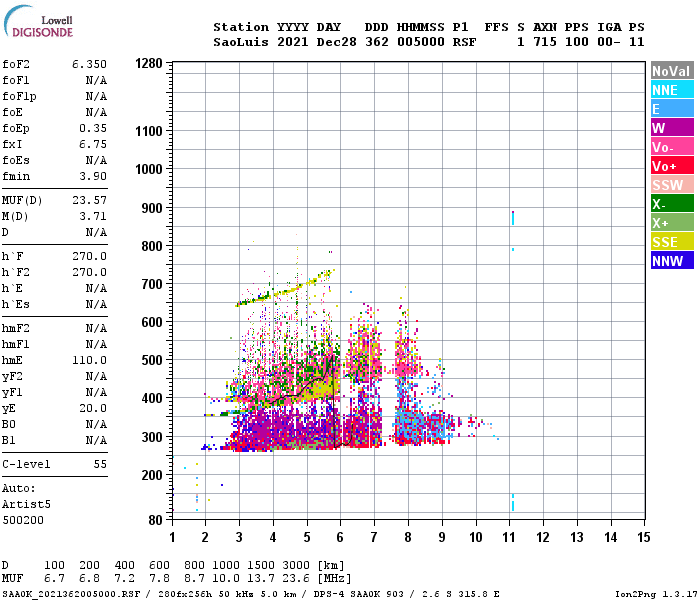Screen dimensions: 700x600
Task: Click the foF2 value 6.350
Action: [x=89, y=64]
